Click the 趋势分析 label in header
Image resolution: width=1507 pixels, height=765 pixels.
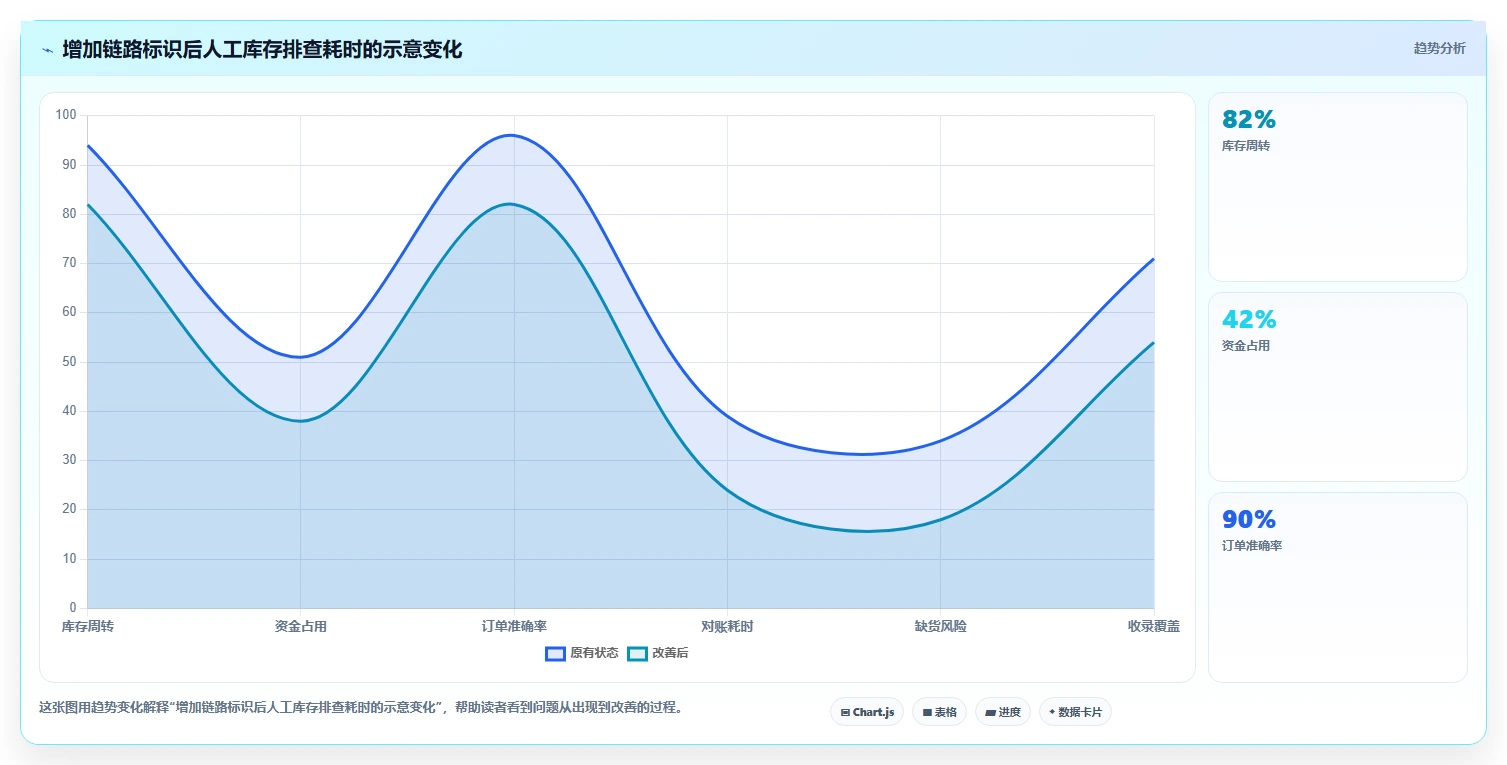tap(1439, 49)
